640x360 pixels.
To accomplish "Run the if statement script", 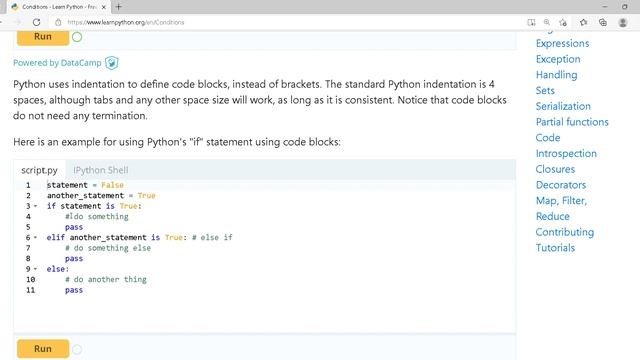I will [x=43, y=349].
